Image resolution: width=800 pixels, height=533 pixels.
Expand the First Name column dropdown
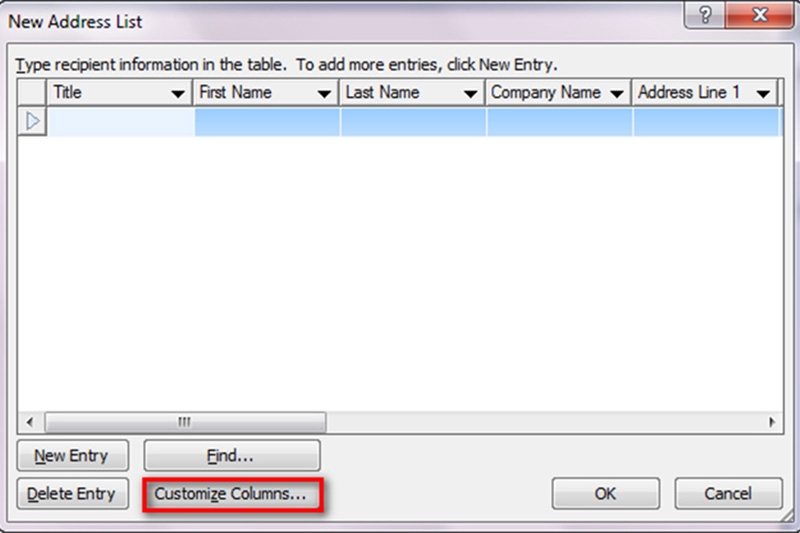[x=324, y=93]
